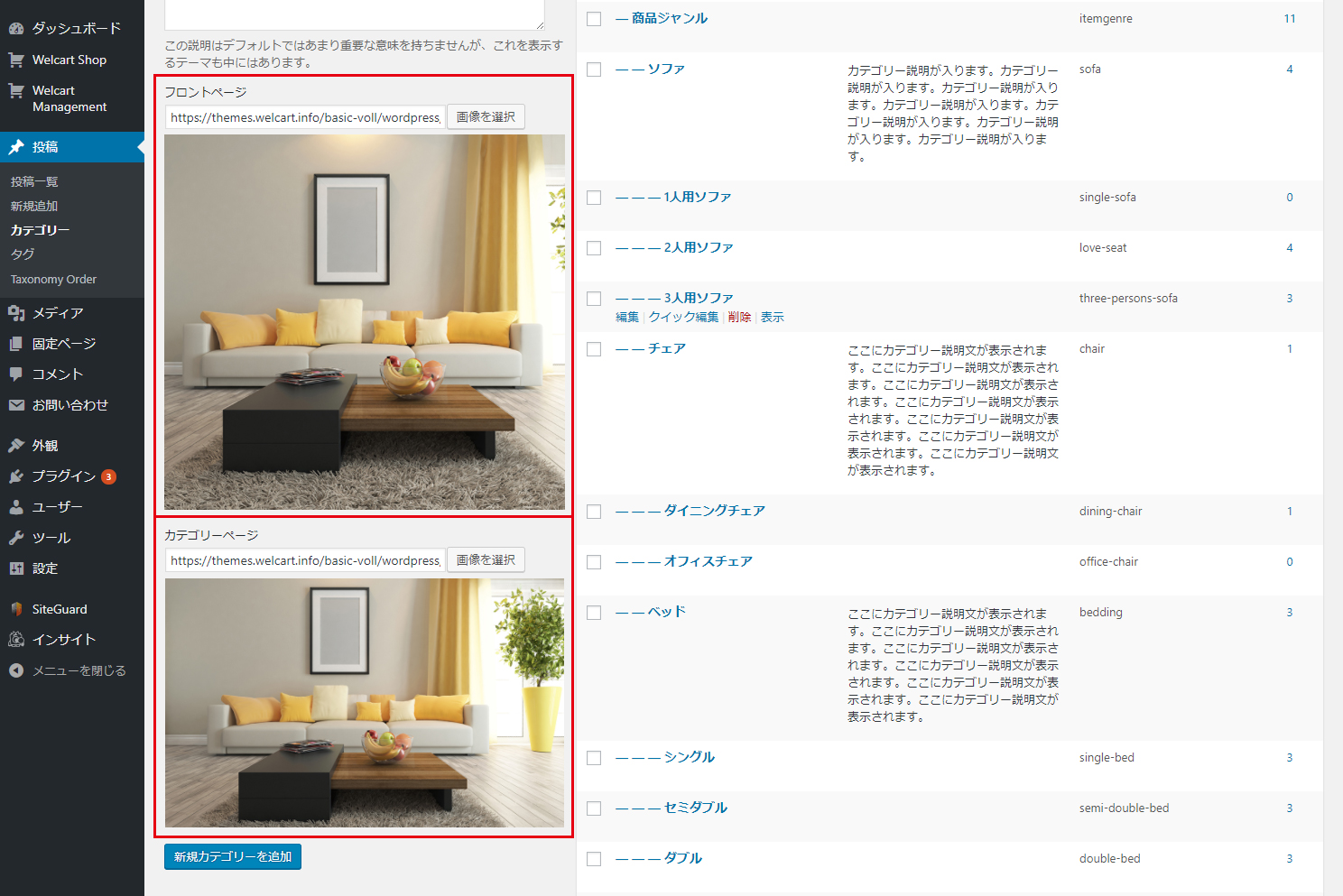Click the 外観 paintbrush icon
Viewport: 1343px width, 896px height.
16,446
